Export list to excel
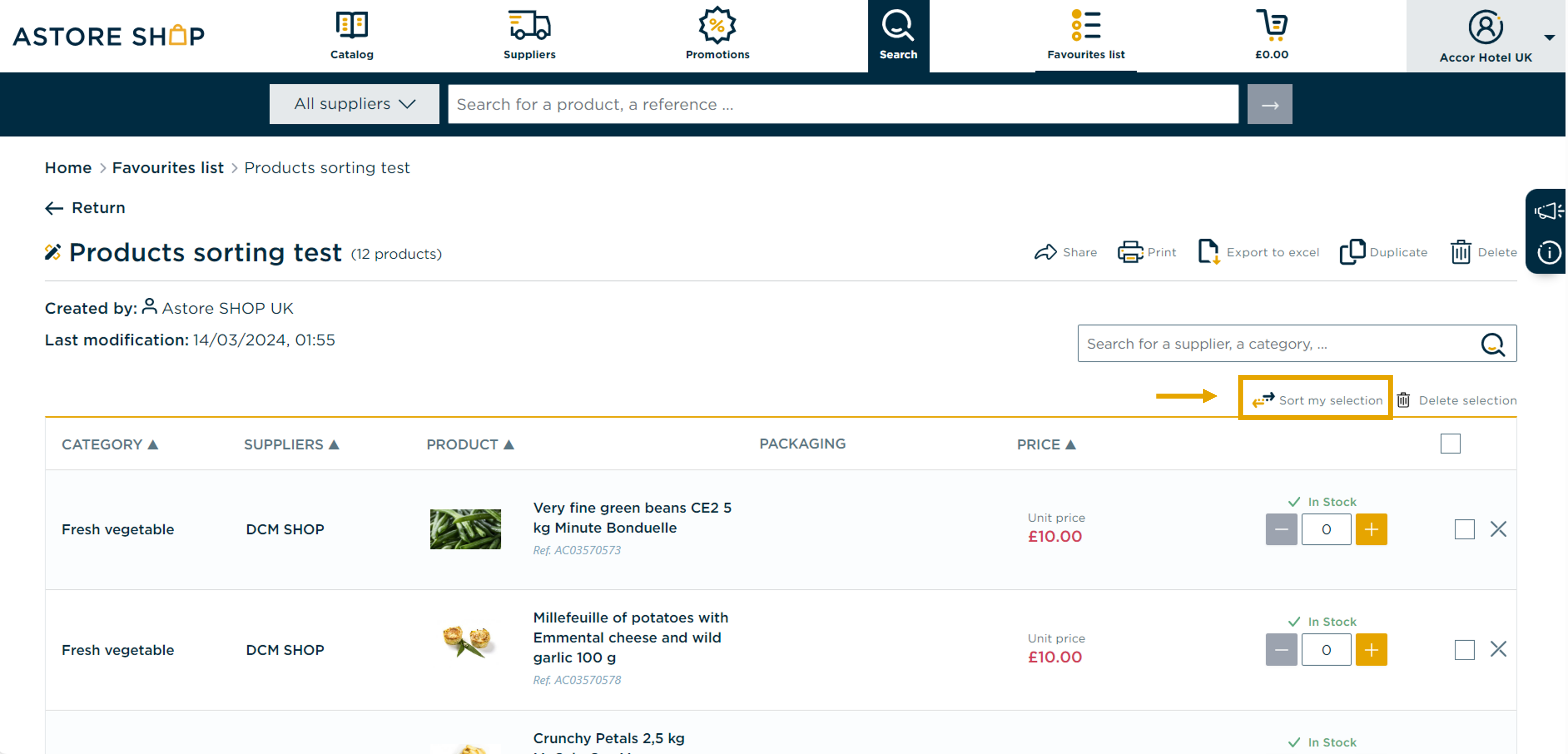Image resolution: width=1568 pixels, height=754 pixels. click(1258, 252)
